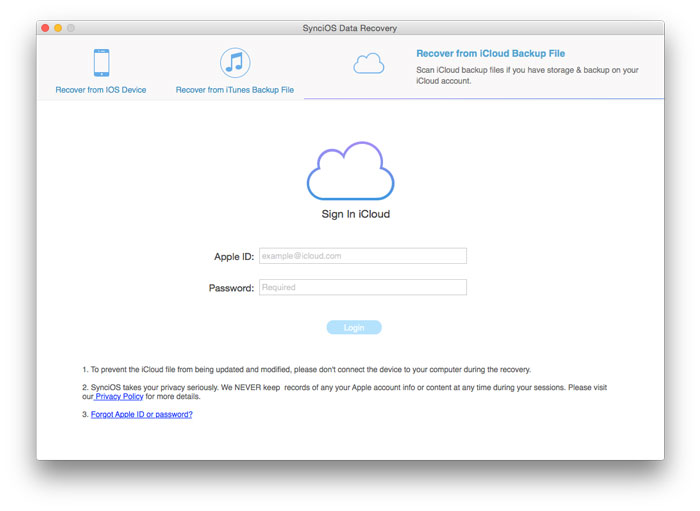Select Recover from iCloud Backup File heading
Viewport: 700px width, 511px height.
(491, 54)
